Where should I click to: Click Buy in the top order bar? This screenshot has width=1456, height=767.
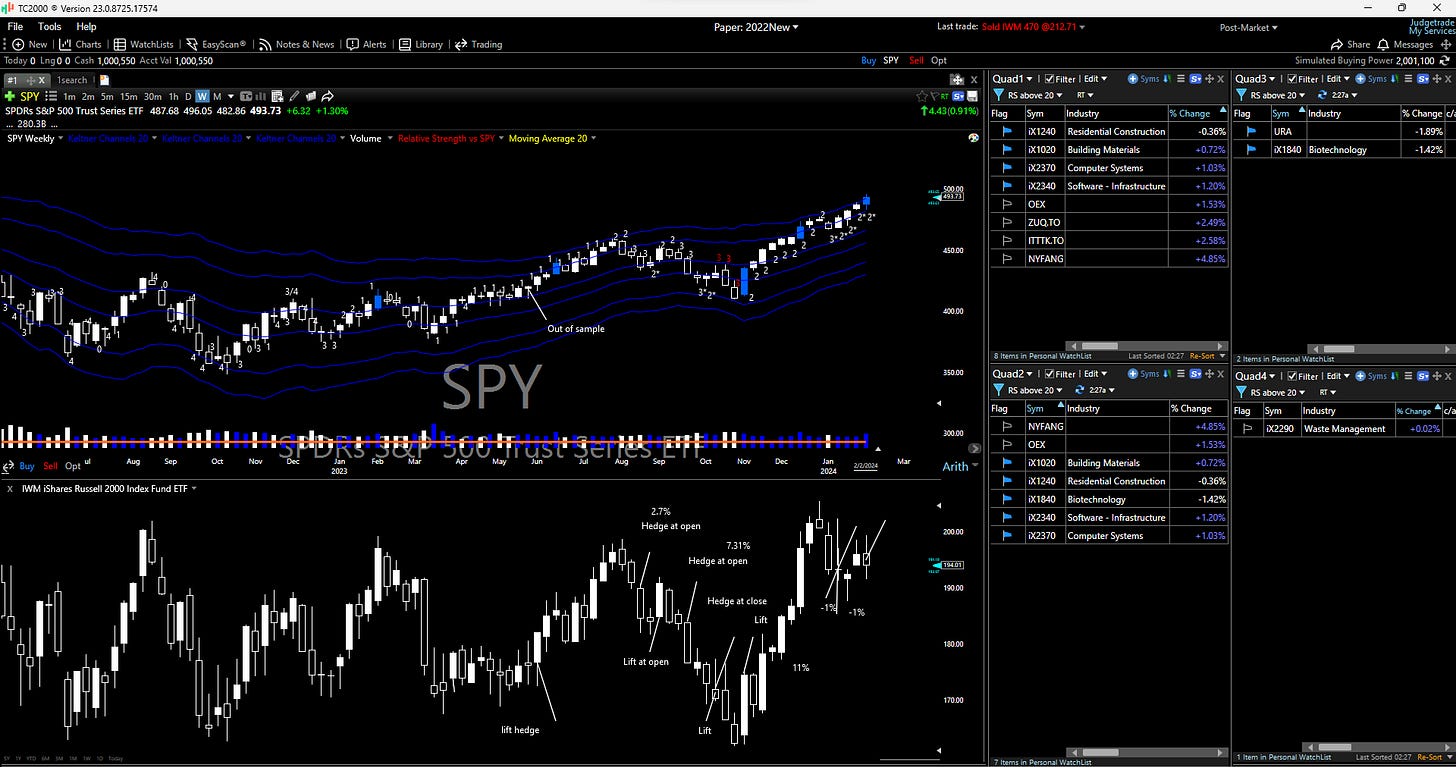click(x=868, y=60)
